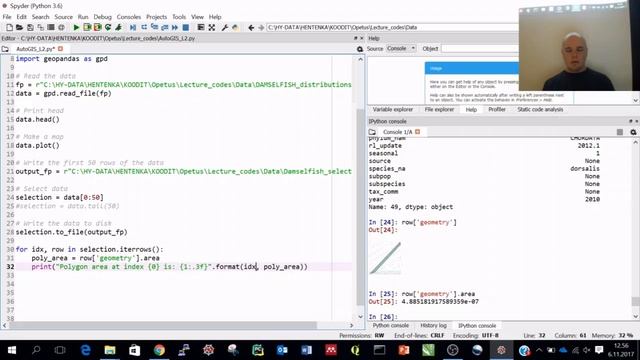Open Chrome from the taskbar
640x360 pixels.
tap(159, 350)
